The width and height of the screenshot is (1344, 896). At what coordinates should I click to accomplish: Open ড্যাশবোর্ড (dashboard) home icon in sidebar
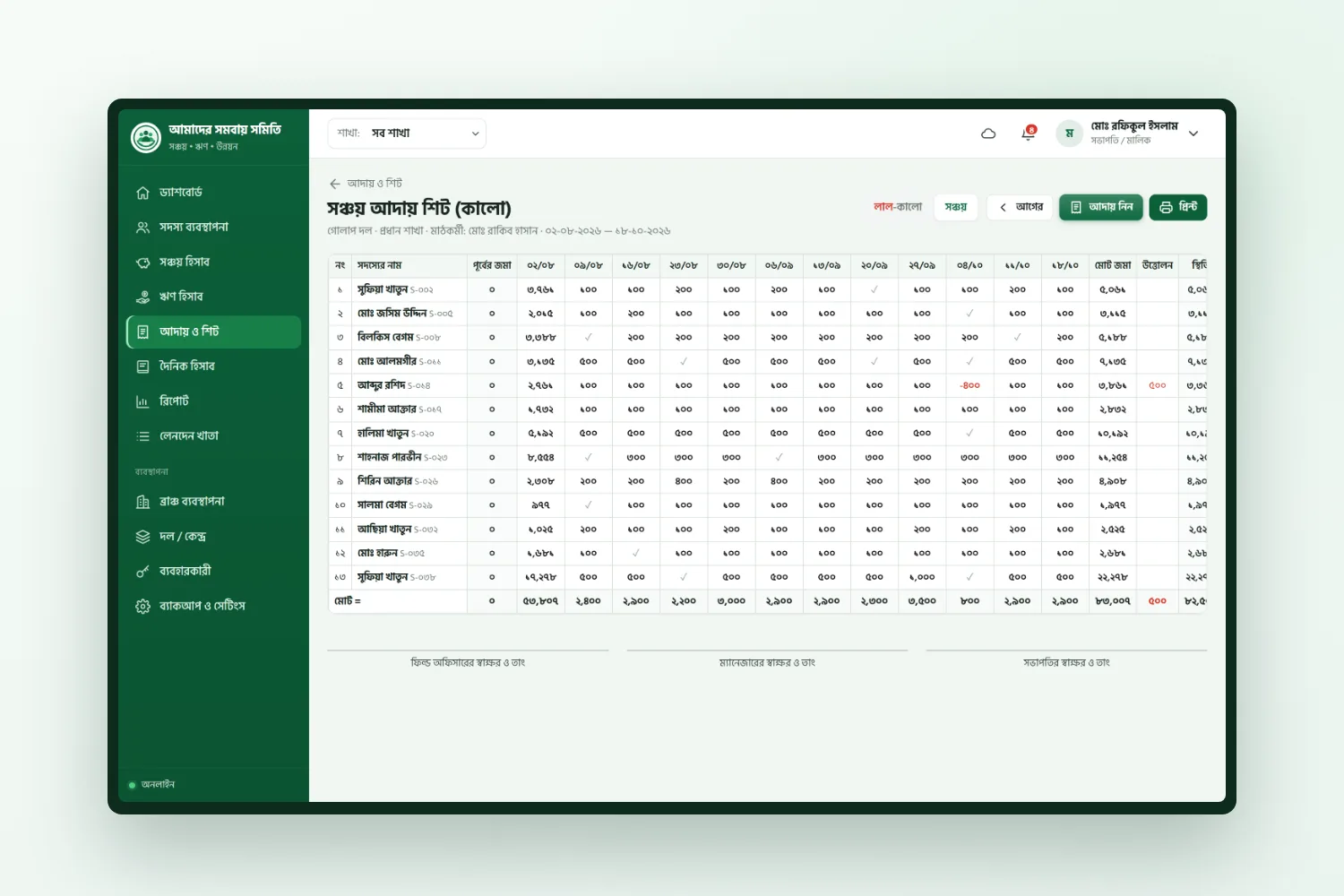pos(142,193)
